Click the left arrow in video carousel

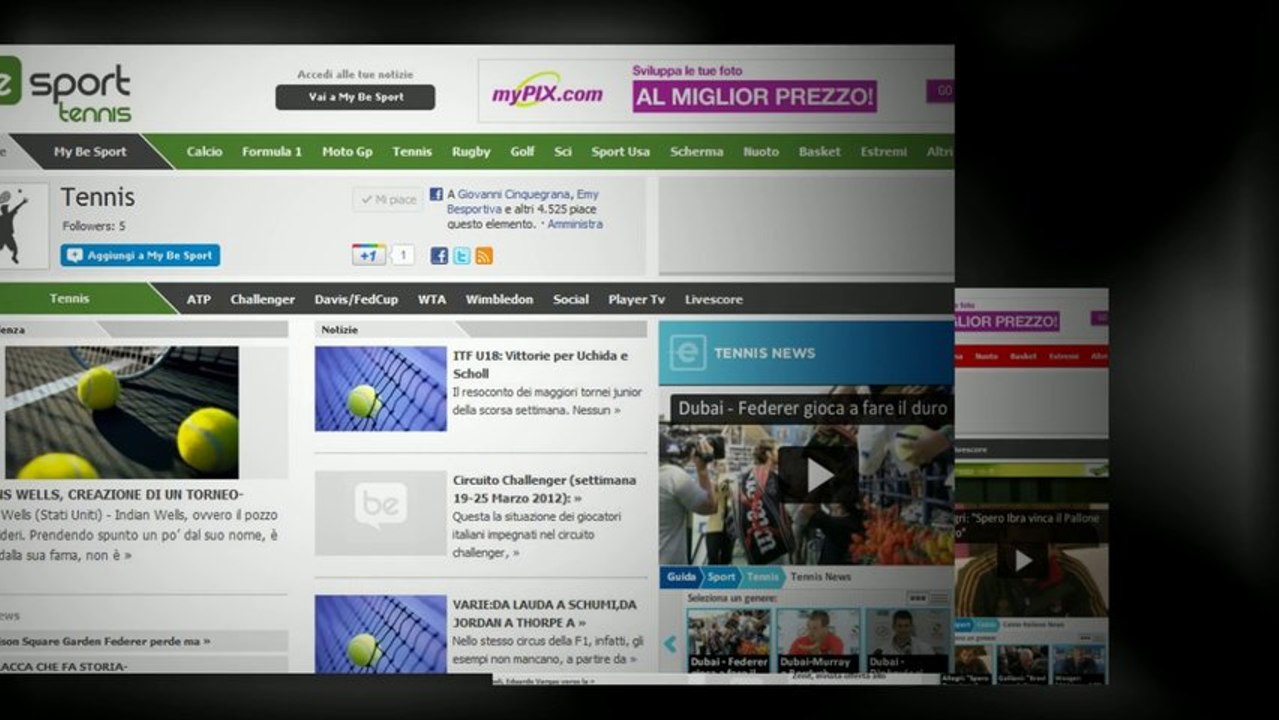pyautogui.click(x=670, y=645)
